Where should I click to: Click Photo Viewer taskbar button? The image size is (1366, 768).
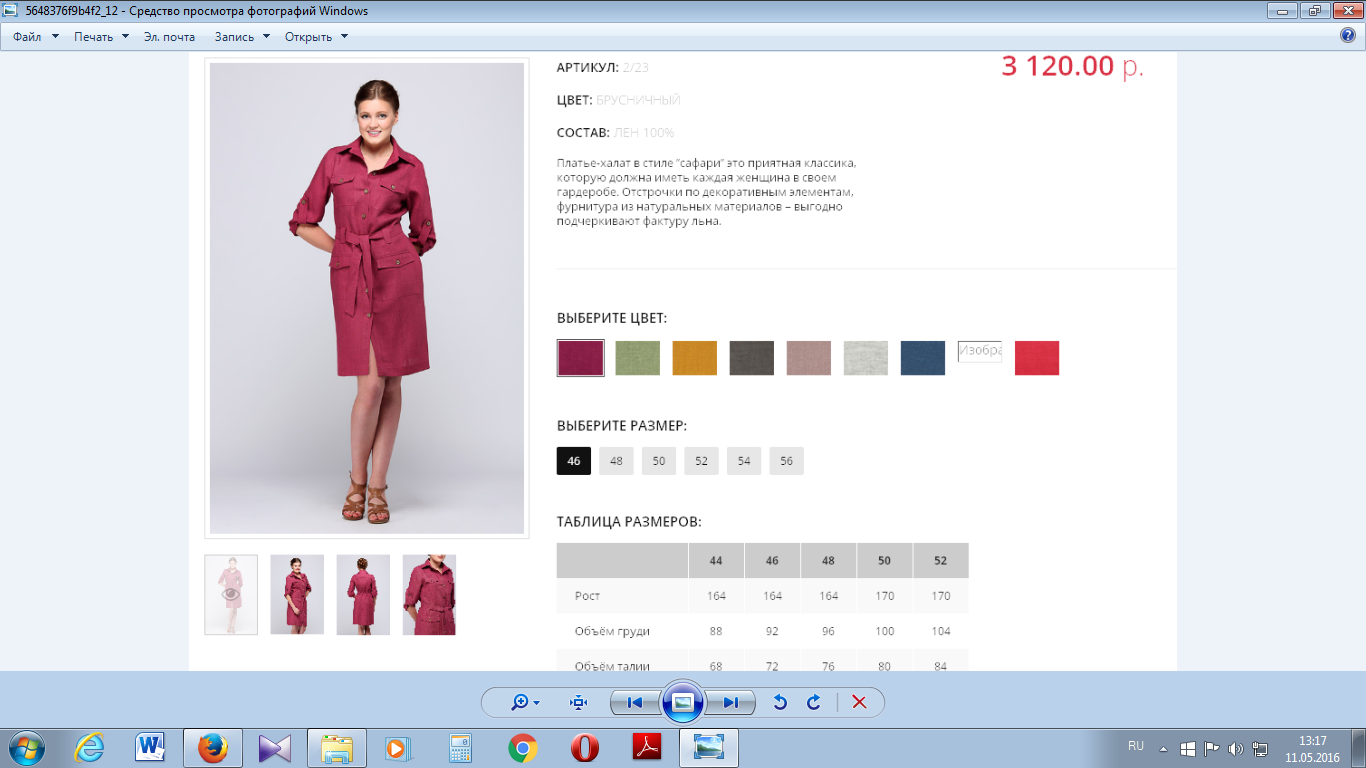tap(709, 747)
